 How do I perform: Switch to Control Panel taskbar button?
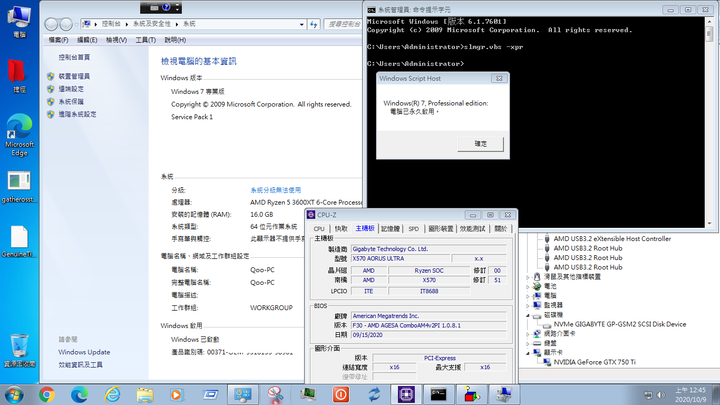[243, 394]
